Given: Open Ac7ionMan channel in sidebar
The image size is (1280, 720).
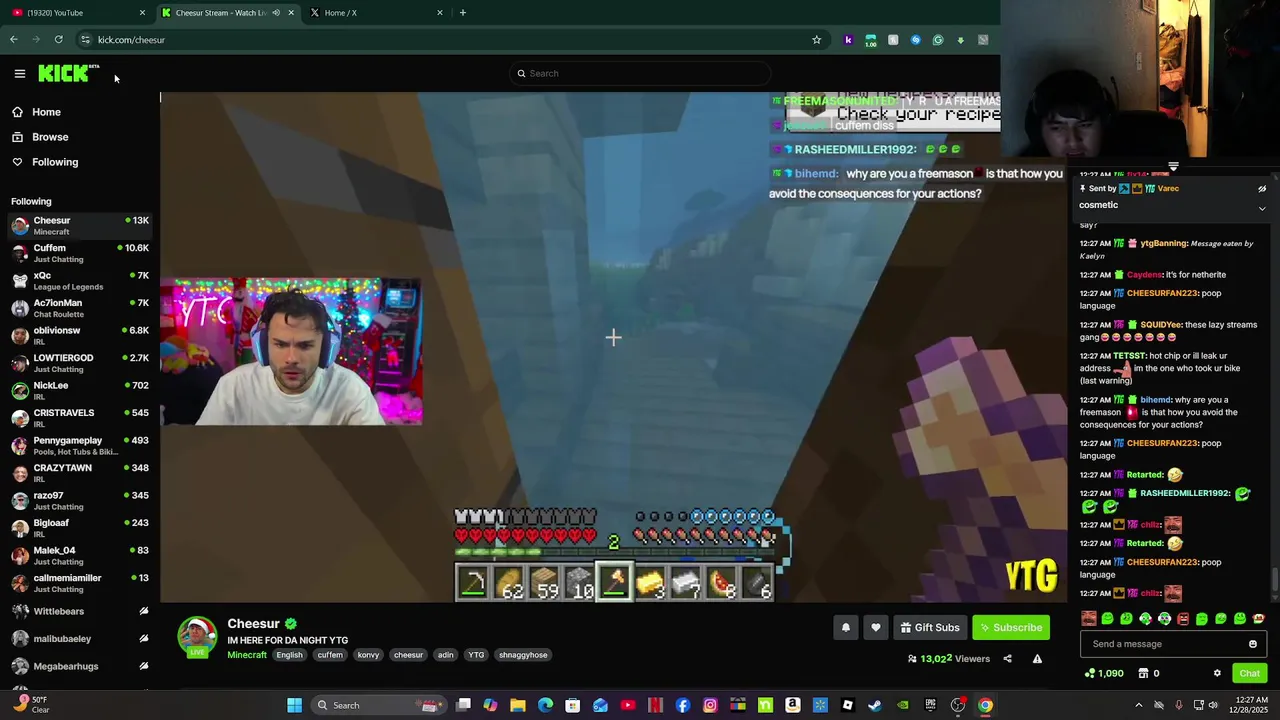Looking at the screenshot, I should pos(80,308).
